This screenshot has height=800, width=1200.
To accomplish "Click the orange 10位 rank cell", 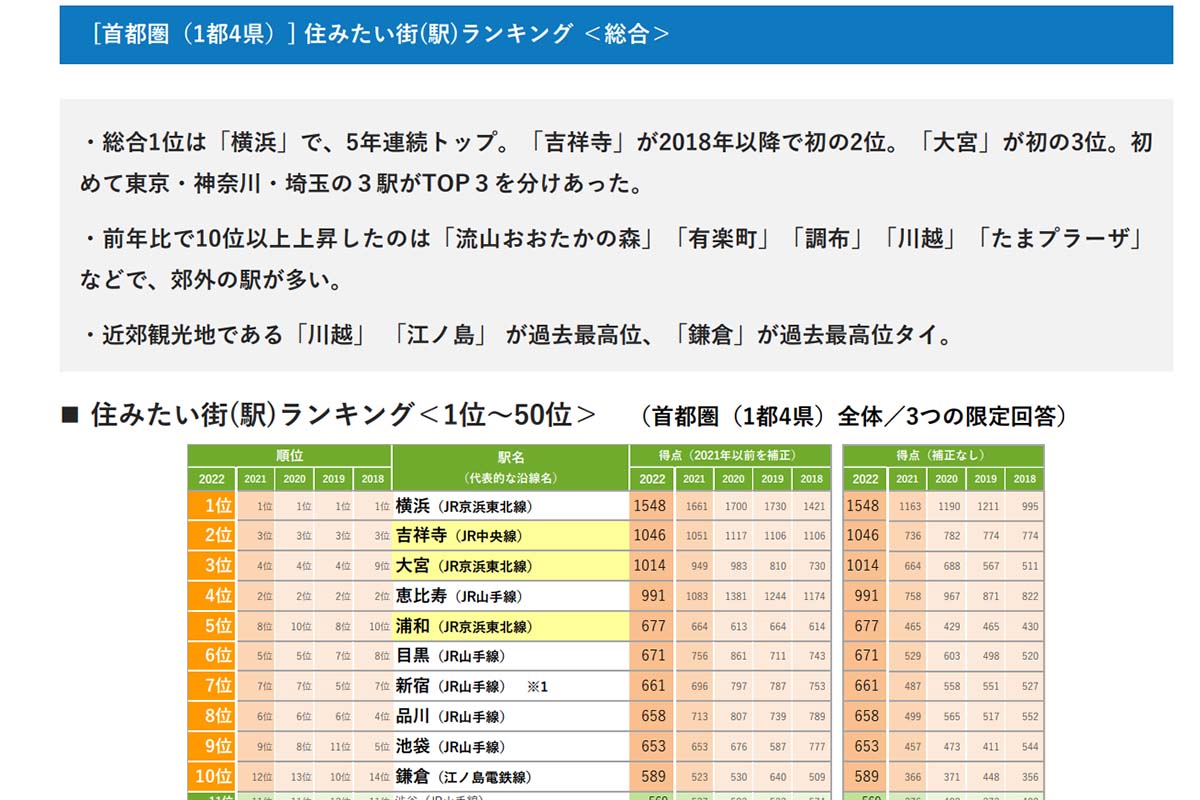I will coord(212,776).
